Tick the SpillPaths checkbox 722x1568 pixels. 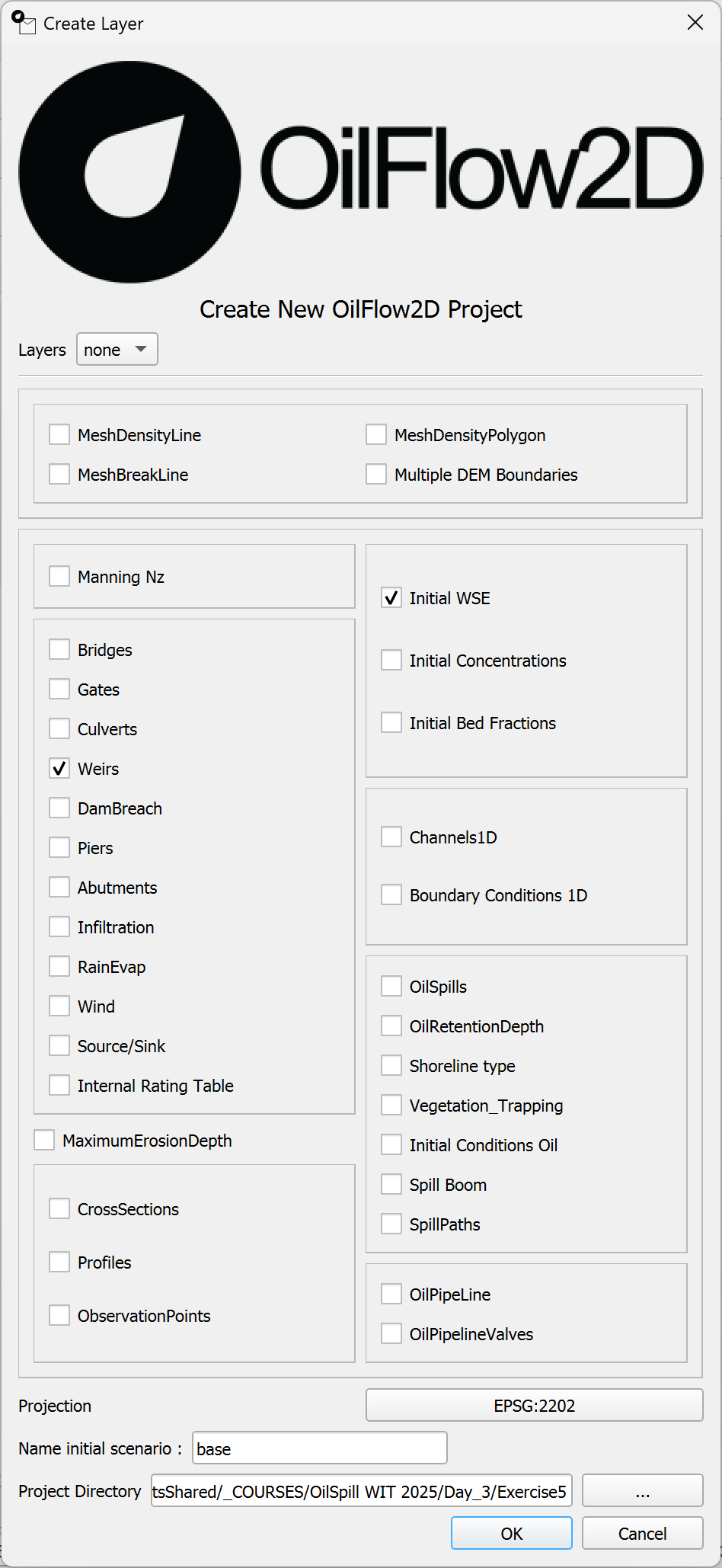point(391,1224)
